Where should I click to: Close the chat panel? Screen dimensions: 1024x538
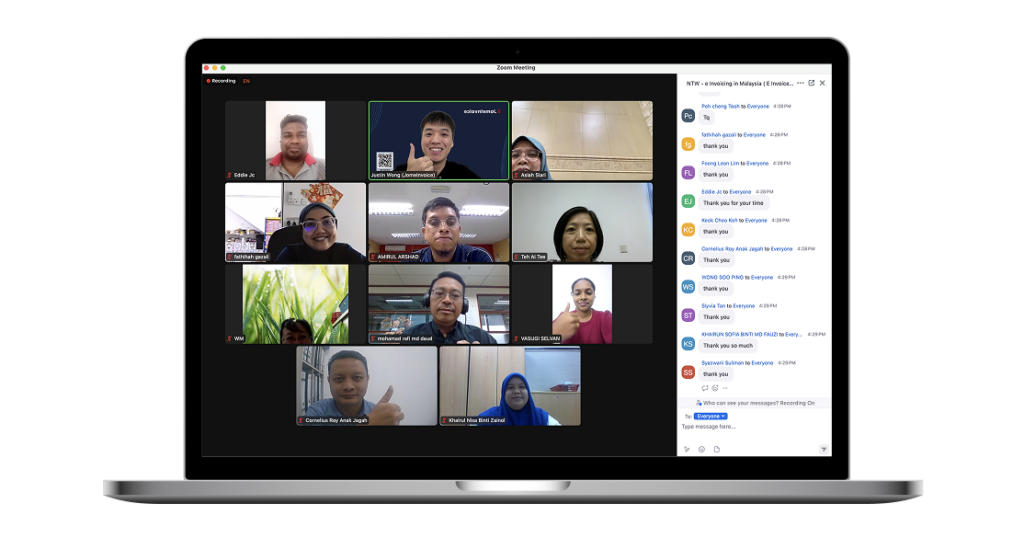(x=822, y=83)
